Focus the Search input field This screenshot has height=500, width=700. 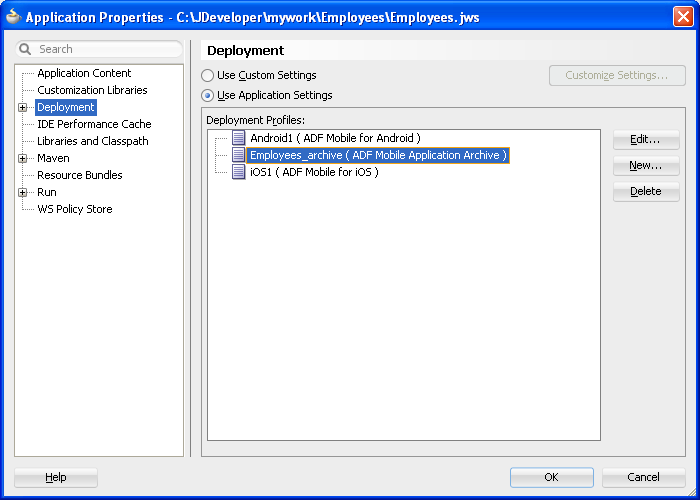[99, 49]
